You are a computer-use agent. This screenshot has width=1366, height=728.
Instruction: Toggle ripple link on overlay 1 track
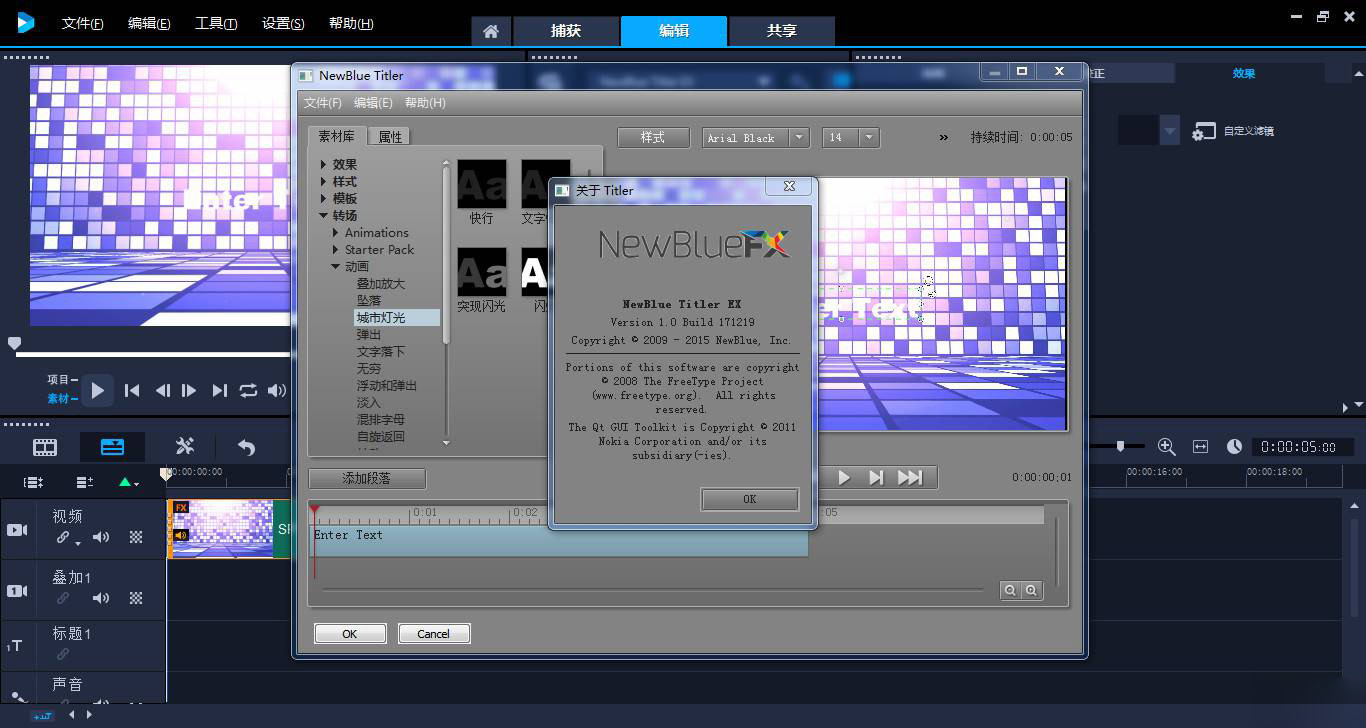tap(63, 598)
